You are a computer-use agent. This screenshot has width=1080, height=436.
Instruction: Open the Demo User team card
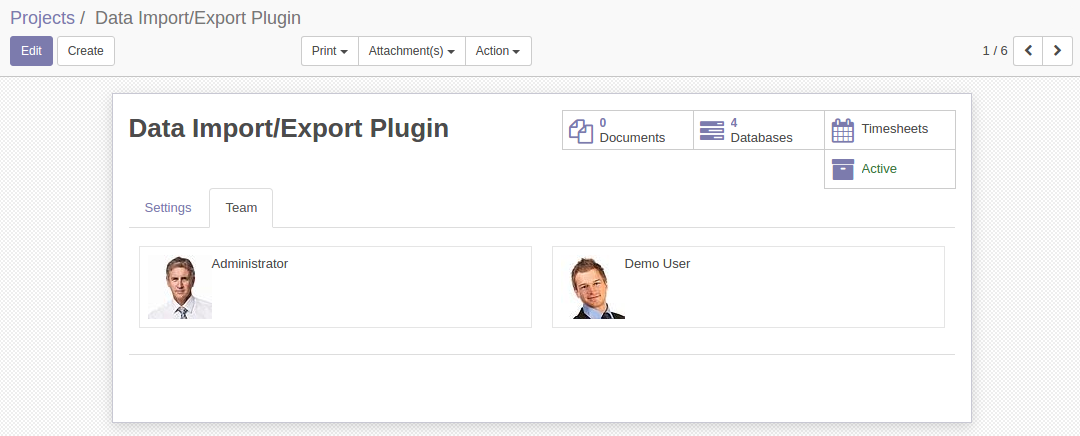[748, 287]
